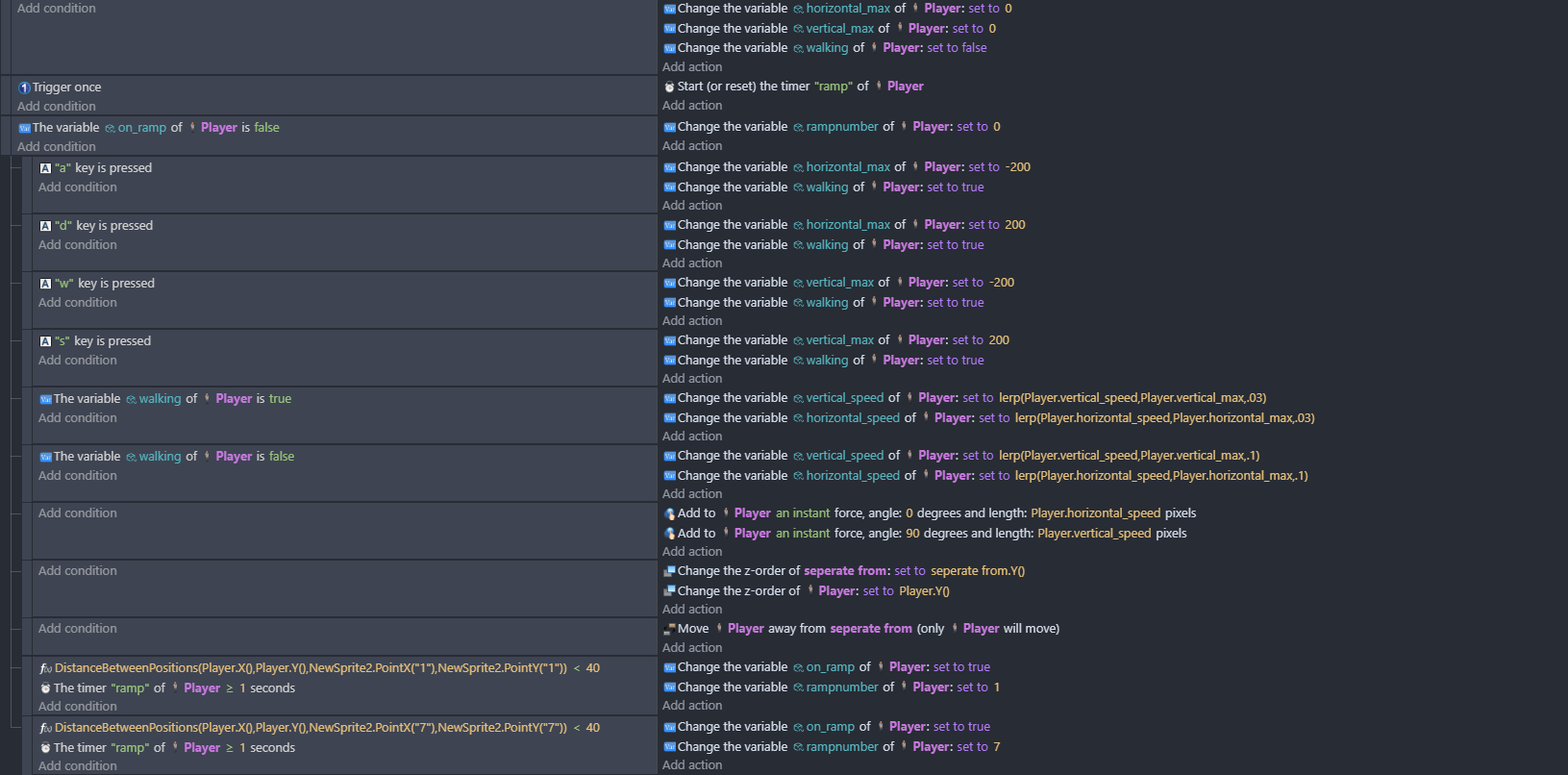The width and height of the screenshot is (1568, 775).
Task: Select the -200 value for horizontal_max
Action: point(1017,167)
